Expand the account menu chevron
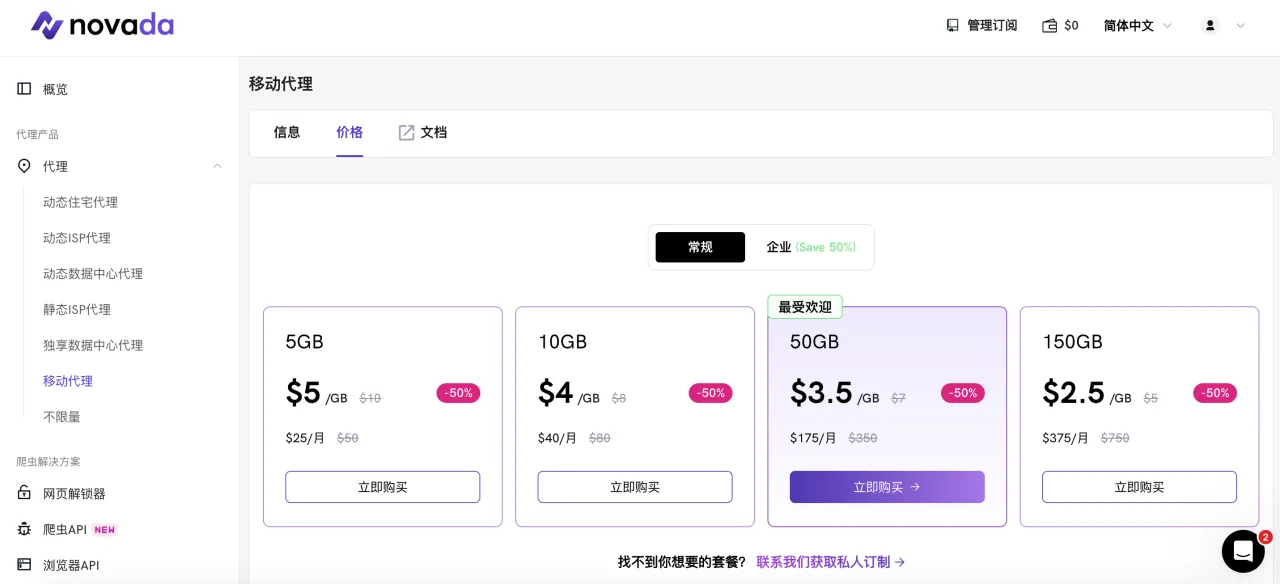Viewport: 1280px width, 584px height. [x=1241, y=26]
